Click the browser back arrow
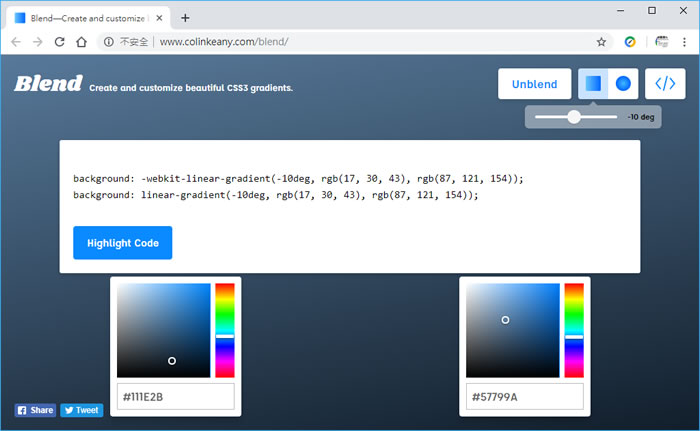 [x=16, y=42]
